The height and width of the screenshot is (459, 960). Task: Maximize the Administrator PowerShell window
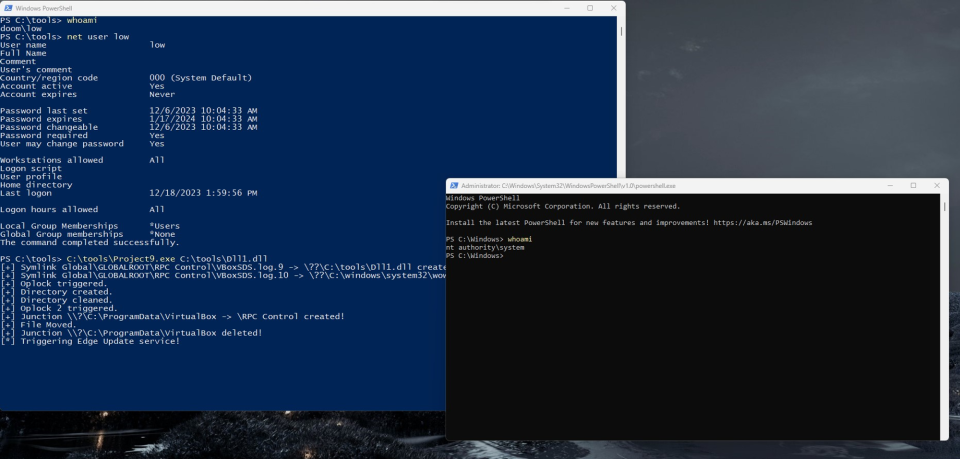coord(913,185)
